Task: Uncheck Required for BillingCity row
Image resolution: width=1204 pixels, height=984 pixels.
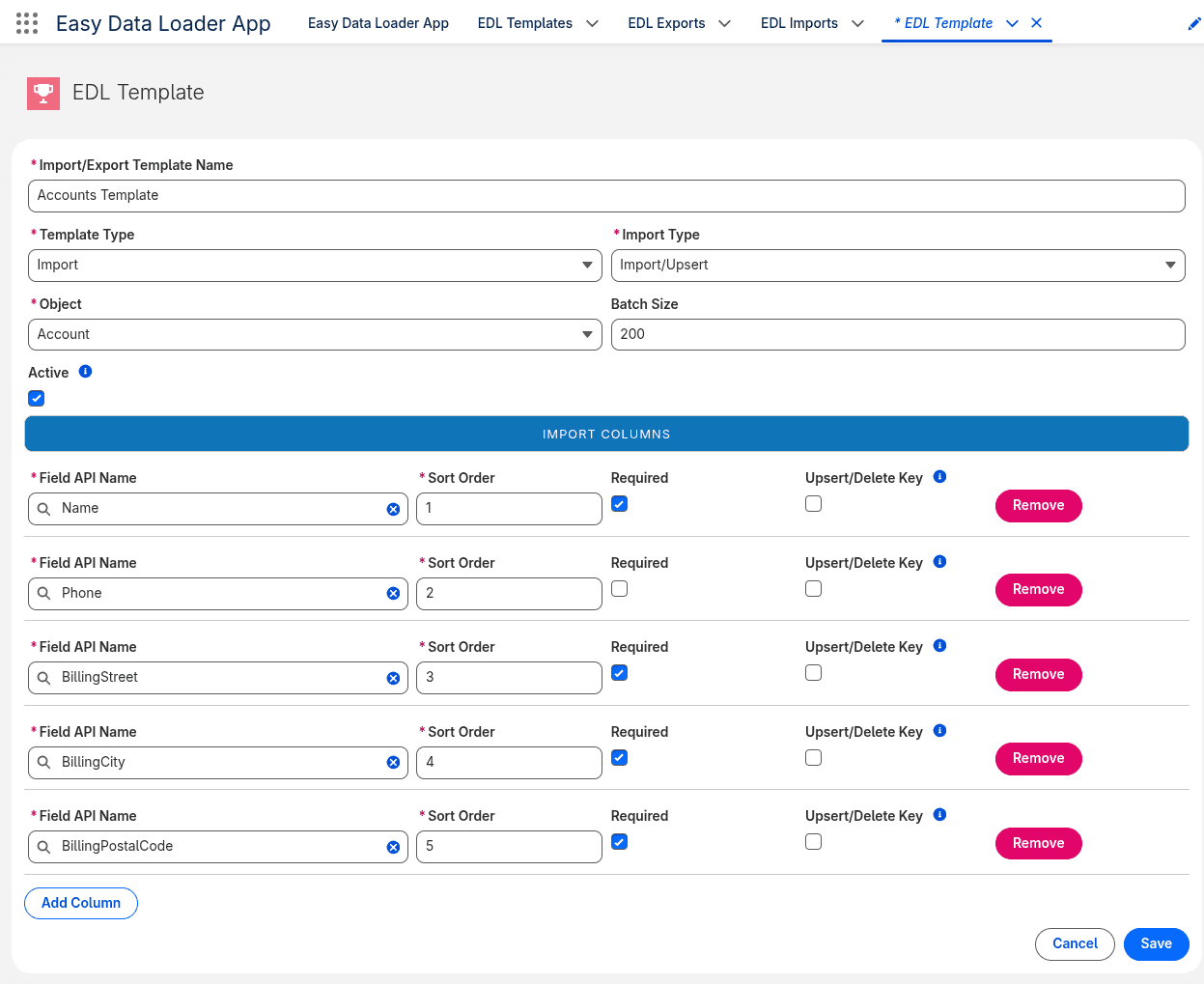Action: 620,758
